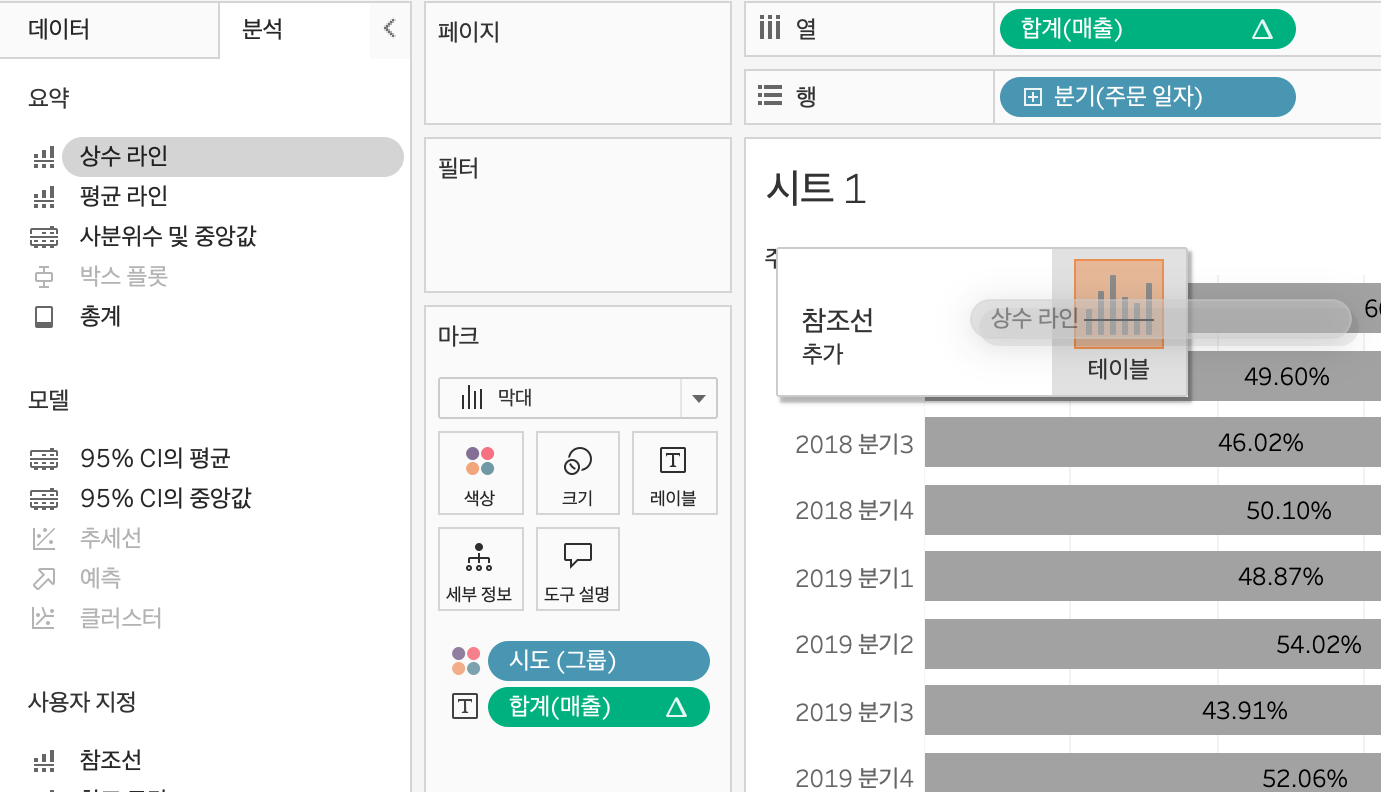Click the bar labeled 43.91%
Screen dimensions: 1381x792
click(x=1152, y=712)
